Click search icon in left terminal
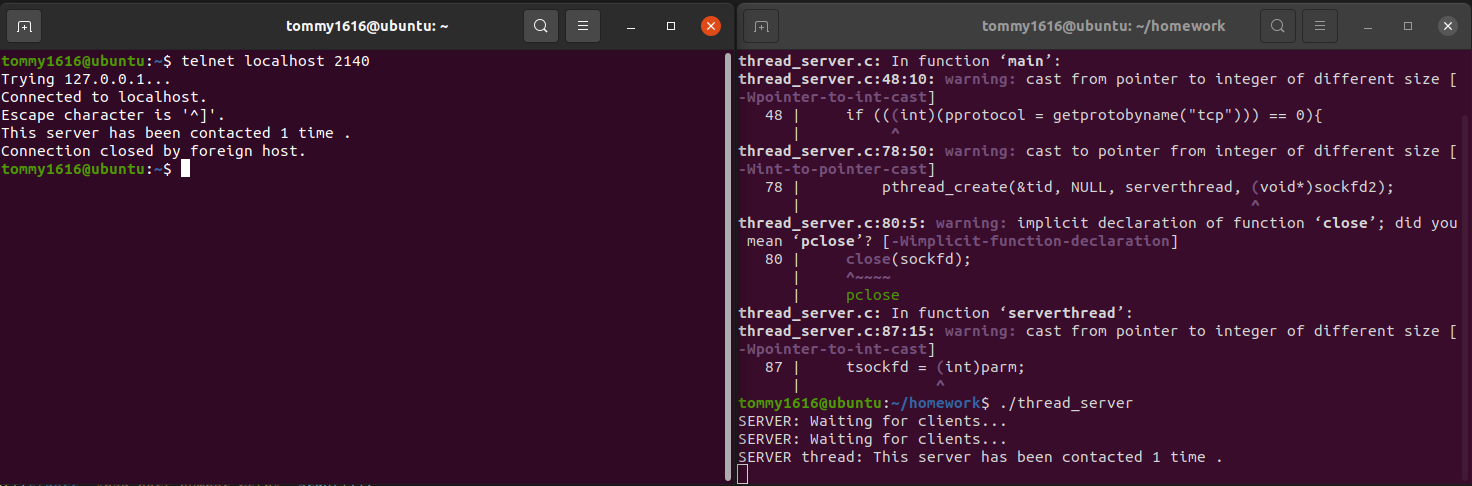 (x=541, y=26)
